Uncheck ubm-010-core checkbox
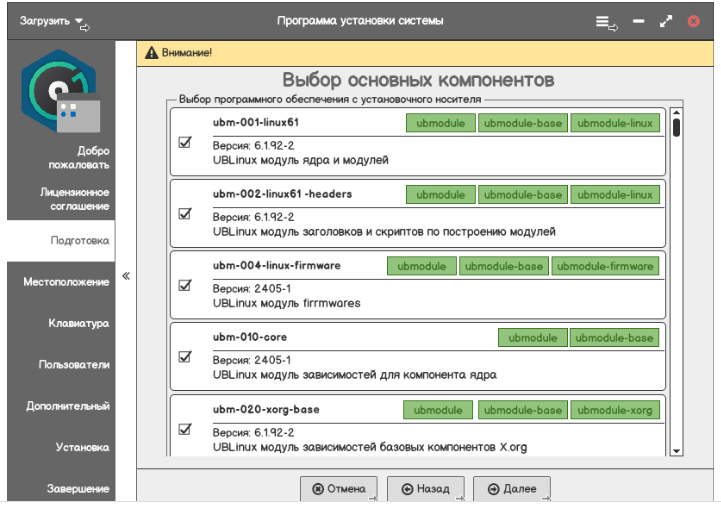721x505 pixels. point(185,356)
